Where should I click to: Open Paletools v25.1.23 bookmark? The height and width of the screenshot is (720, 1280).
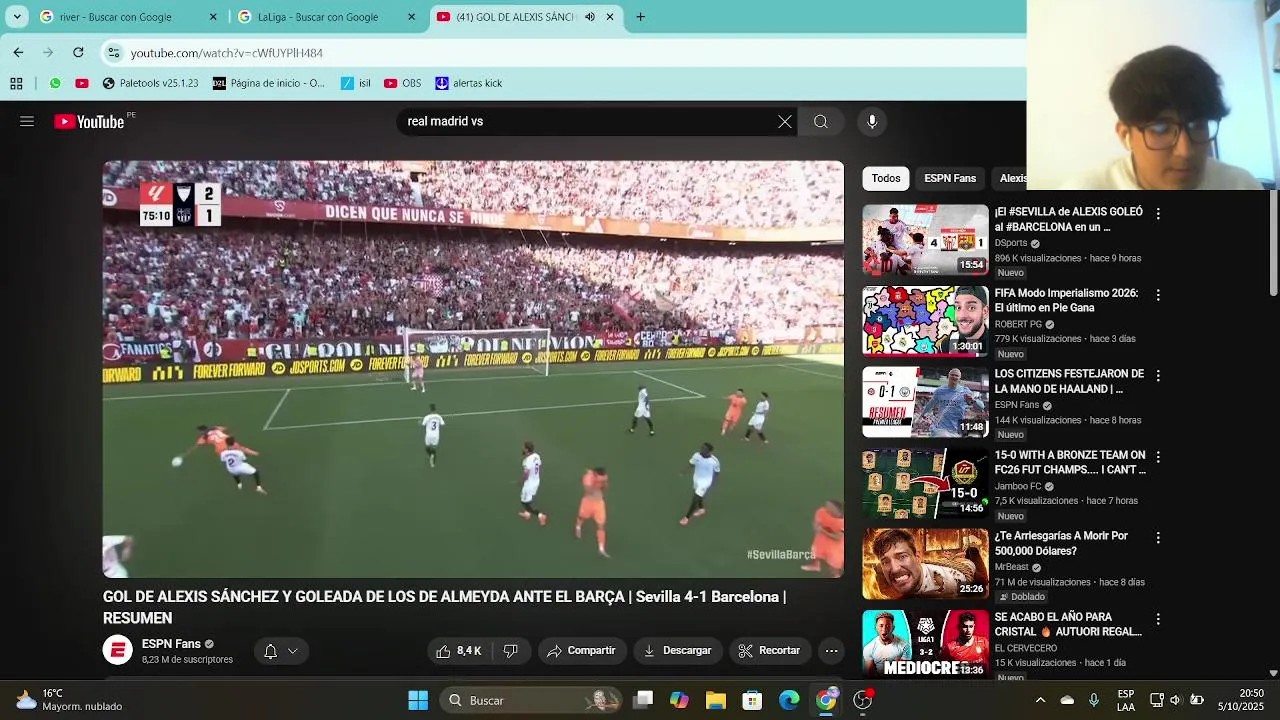click(150, 83)
